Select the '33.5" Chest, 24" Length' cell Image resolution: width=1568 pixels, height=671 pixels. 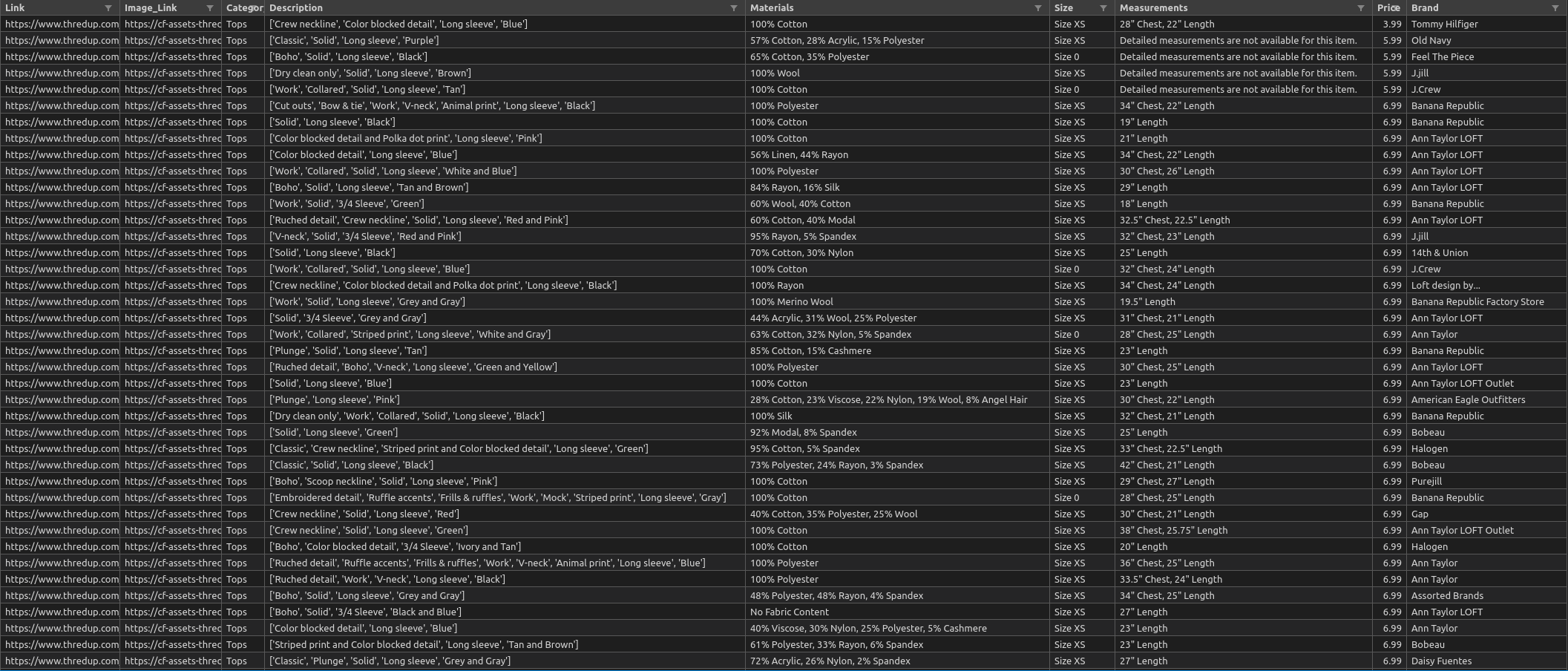[1243, 580]
